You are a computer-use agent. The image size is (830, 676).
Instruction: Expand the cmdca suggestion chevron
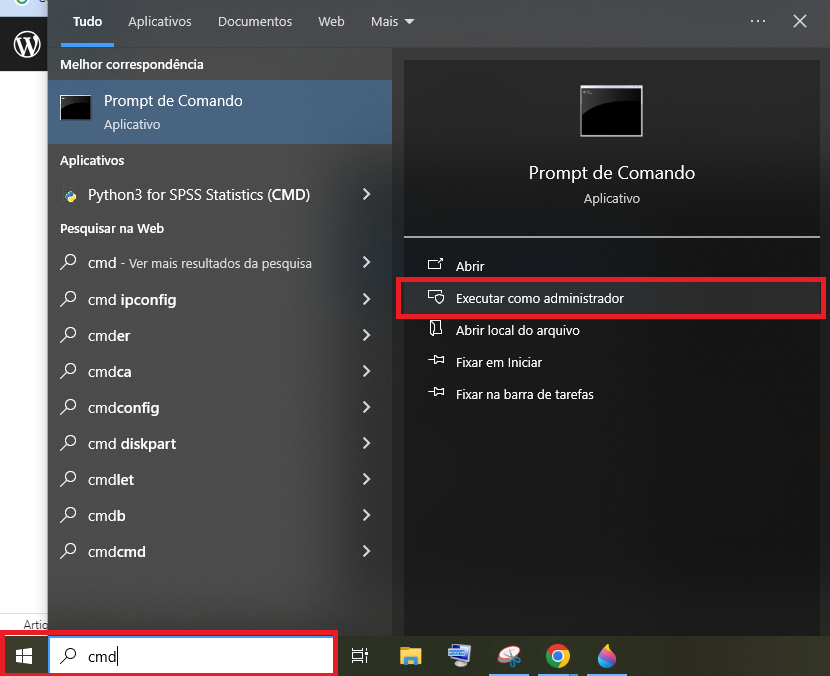[366, 371]
